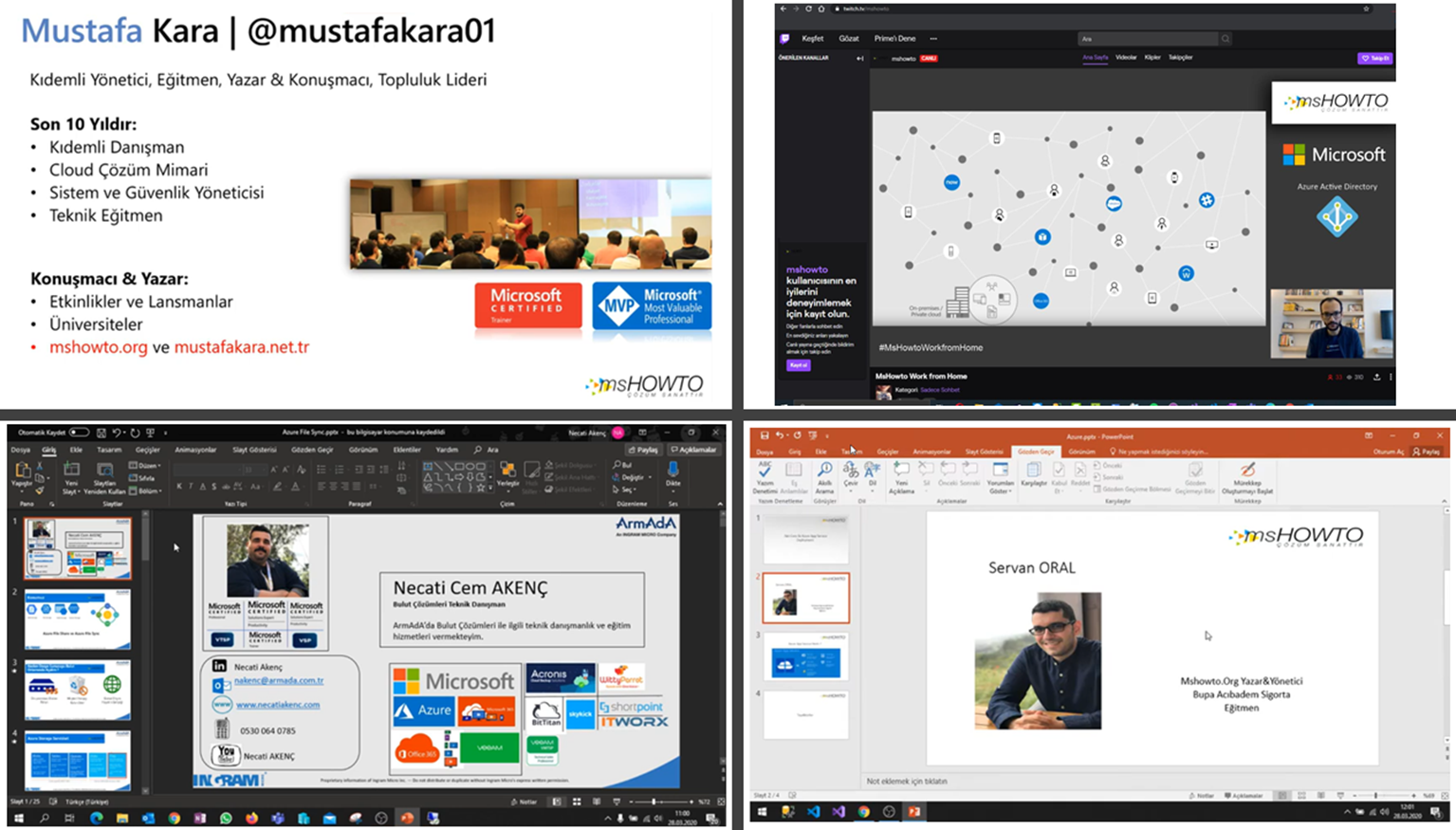Toggle bold K button in dark PowerPoint
The width and height of the screenshot is (1456, 830).
tap(179, 487)
